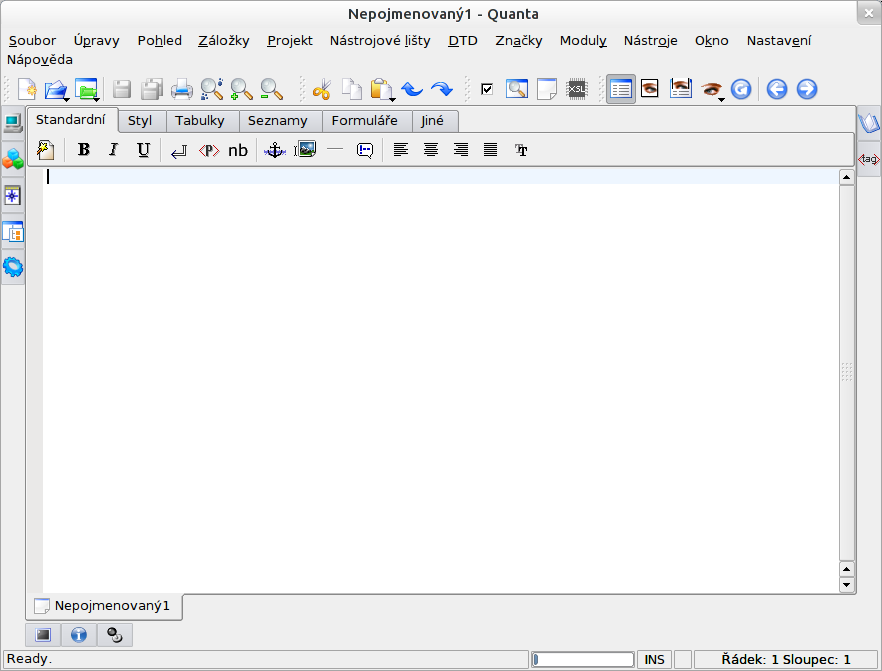Toggle the checkbox icon in the main toolbar
Image resolution: width=882 pixels, height=671 pixels.
[x=487, y=89]
